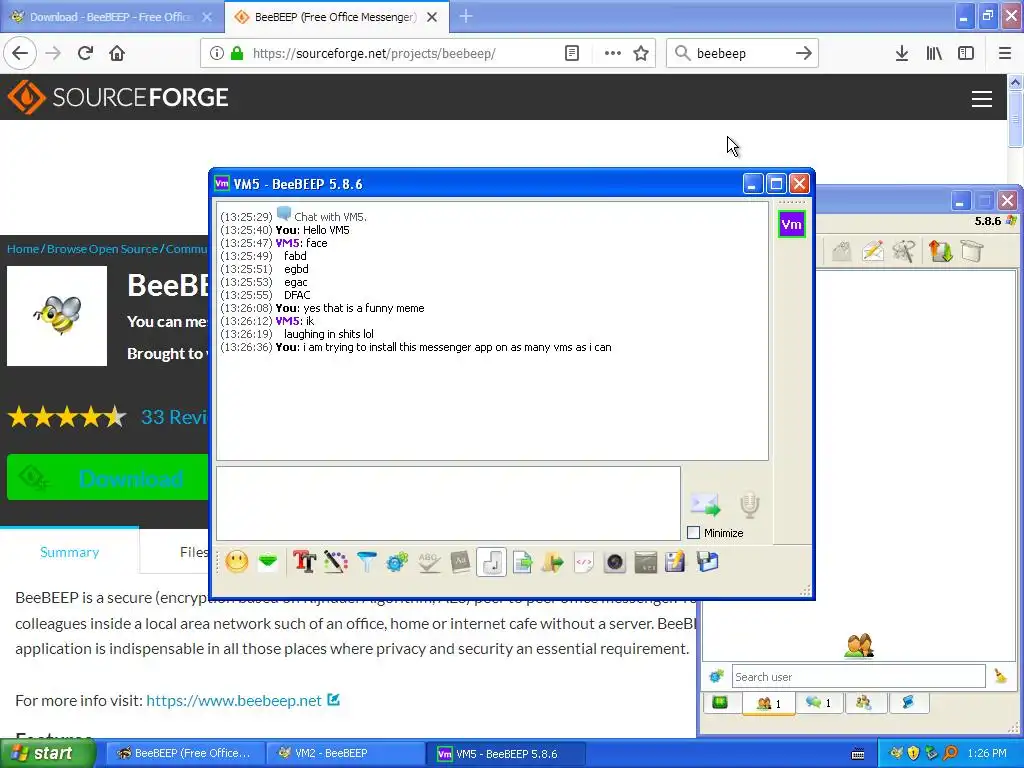Open the Firefox downloads panel

(902, 53)
